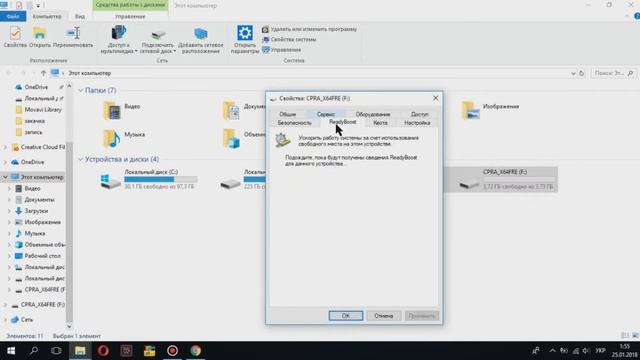The height and width of the screenshot is (360, 640).
Task: Click the search box in Explorer
Action: (613, 73)
